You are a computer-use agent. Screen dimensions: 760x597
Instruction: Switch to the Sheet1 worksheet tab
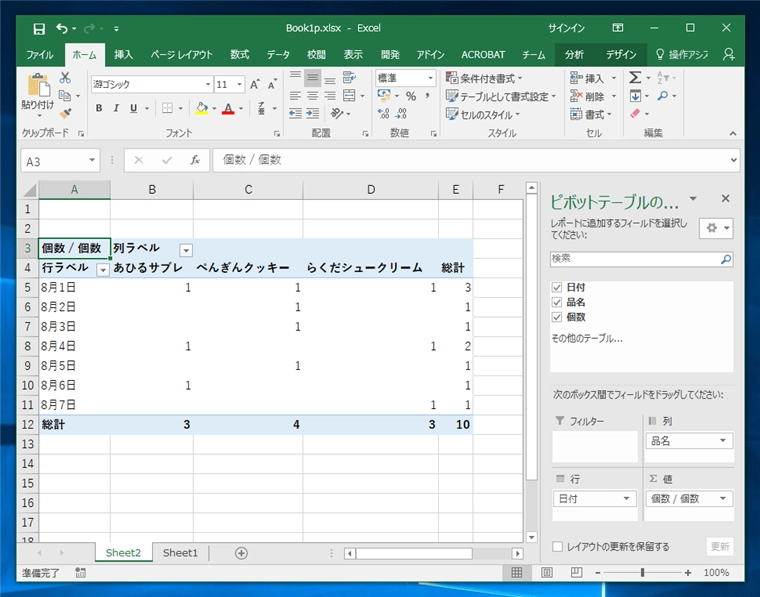180,553
